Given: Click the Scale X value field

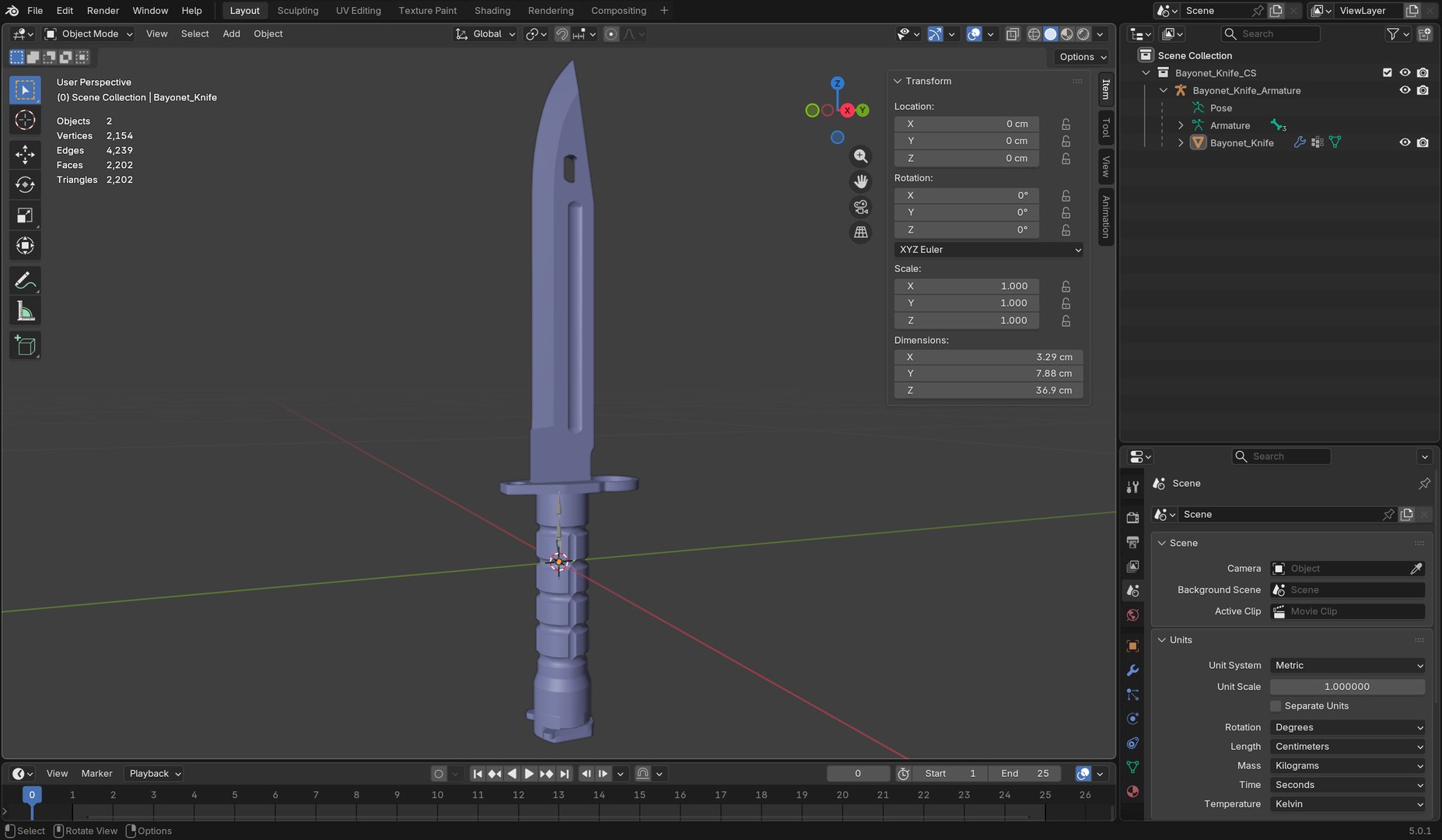Looking at the screenshot, I should coord(967,286).
